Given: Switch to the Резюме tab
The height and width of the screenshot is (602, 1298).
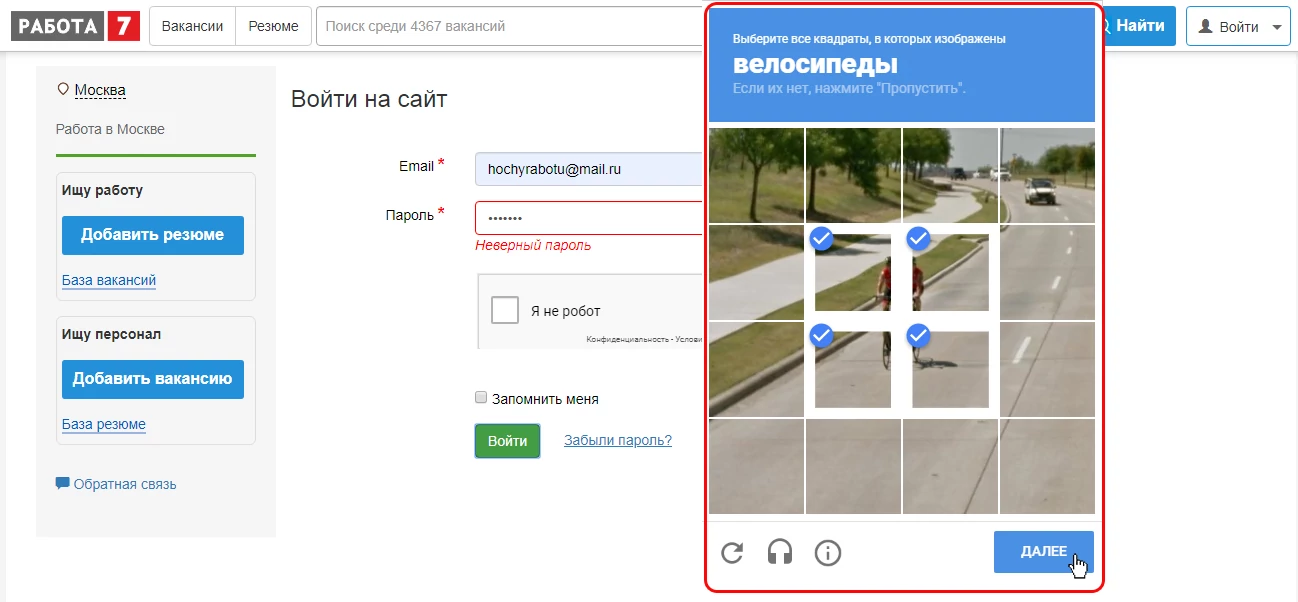Looking at the screenshot, I should [x=273, y=27].
